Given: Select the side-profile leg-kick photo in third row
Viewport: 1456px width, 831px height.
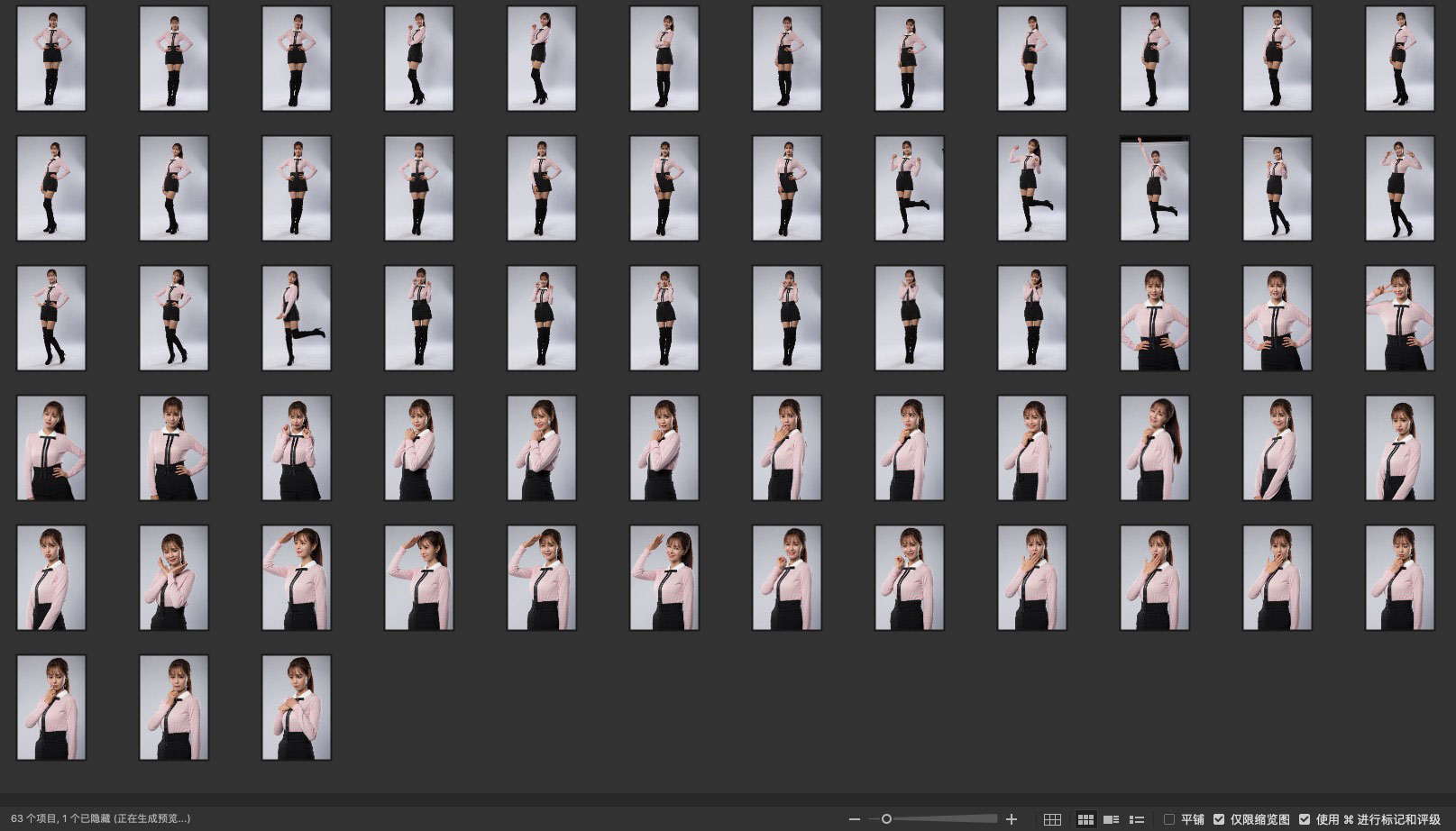Looking at the screenshot, I should click(297, 318).
